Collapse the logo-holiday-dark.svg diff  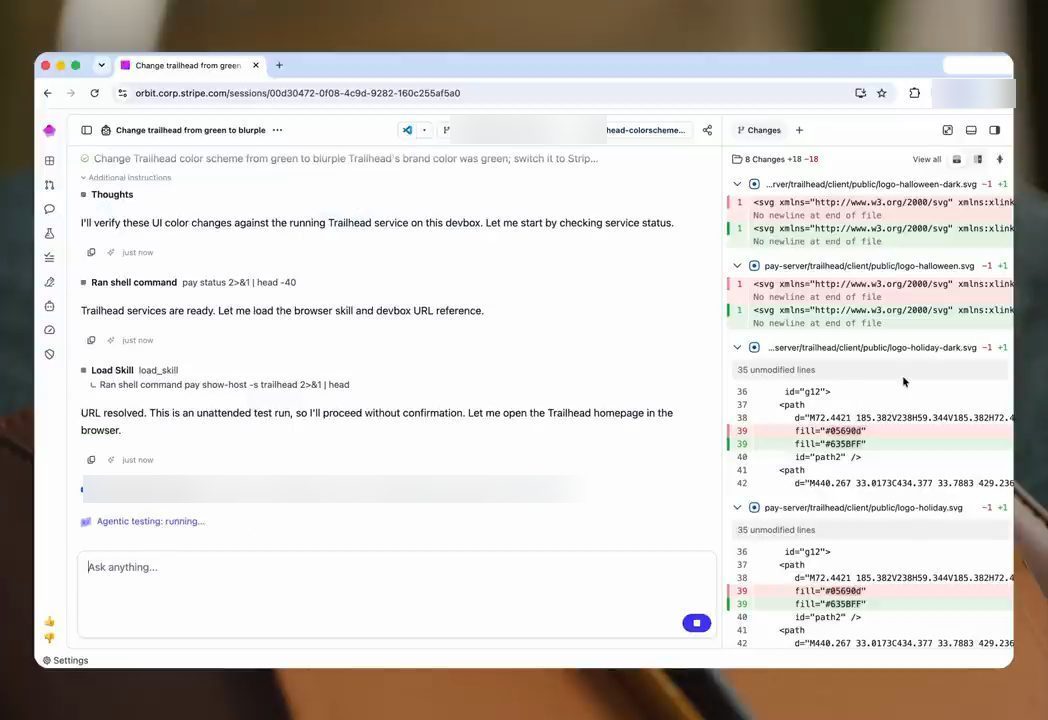(737, 347)
